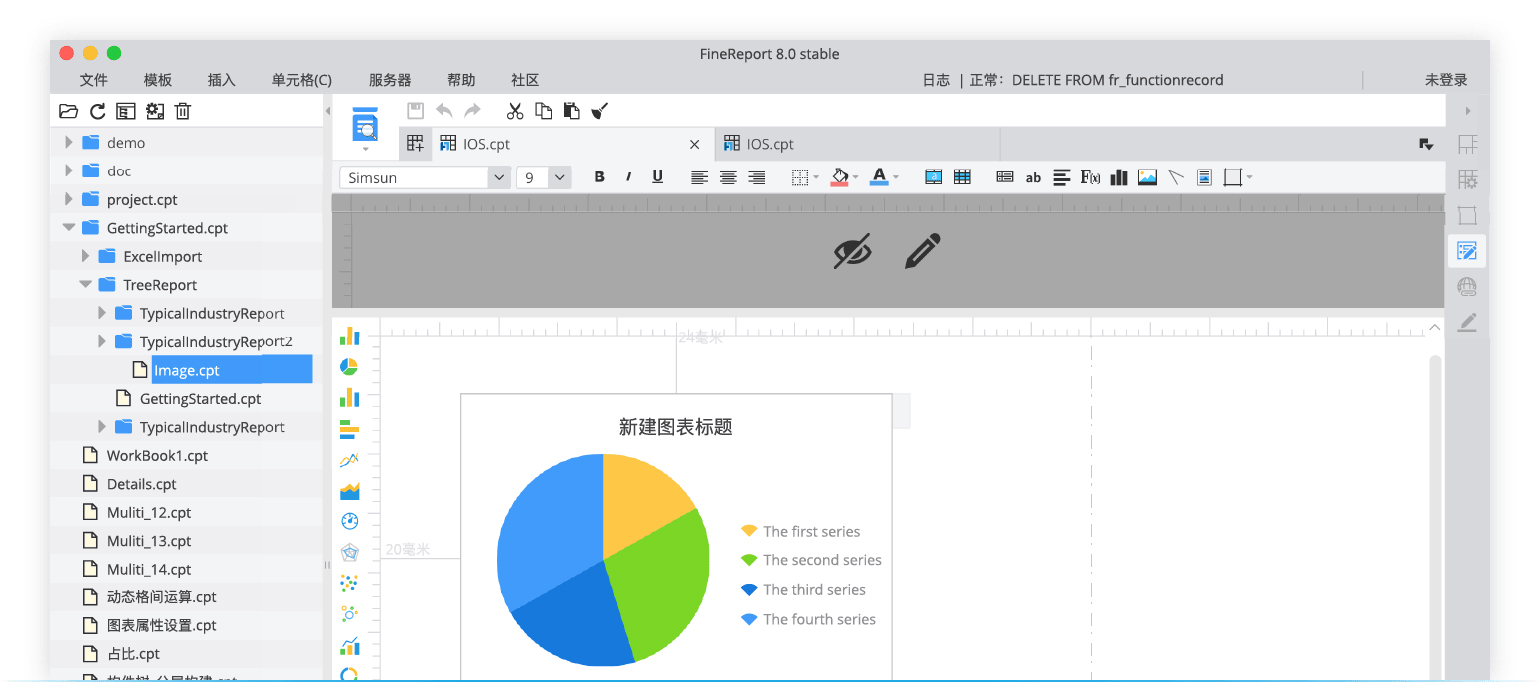Screen dimensions: 1540x700
Task: Click the pencil edit icon in gray area
Action: coord(921,251)
